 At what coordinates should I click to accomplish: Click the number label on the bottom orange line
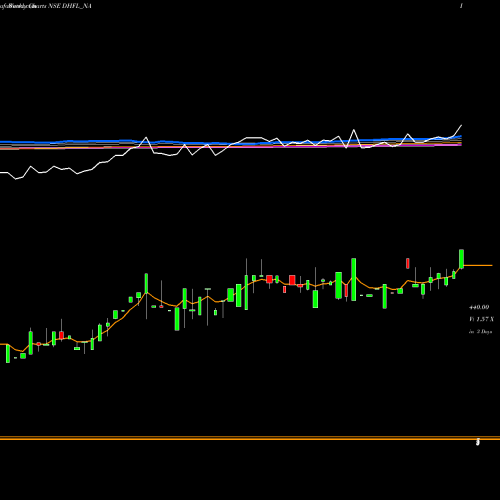point(478,442)
